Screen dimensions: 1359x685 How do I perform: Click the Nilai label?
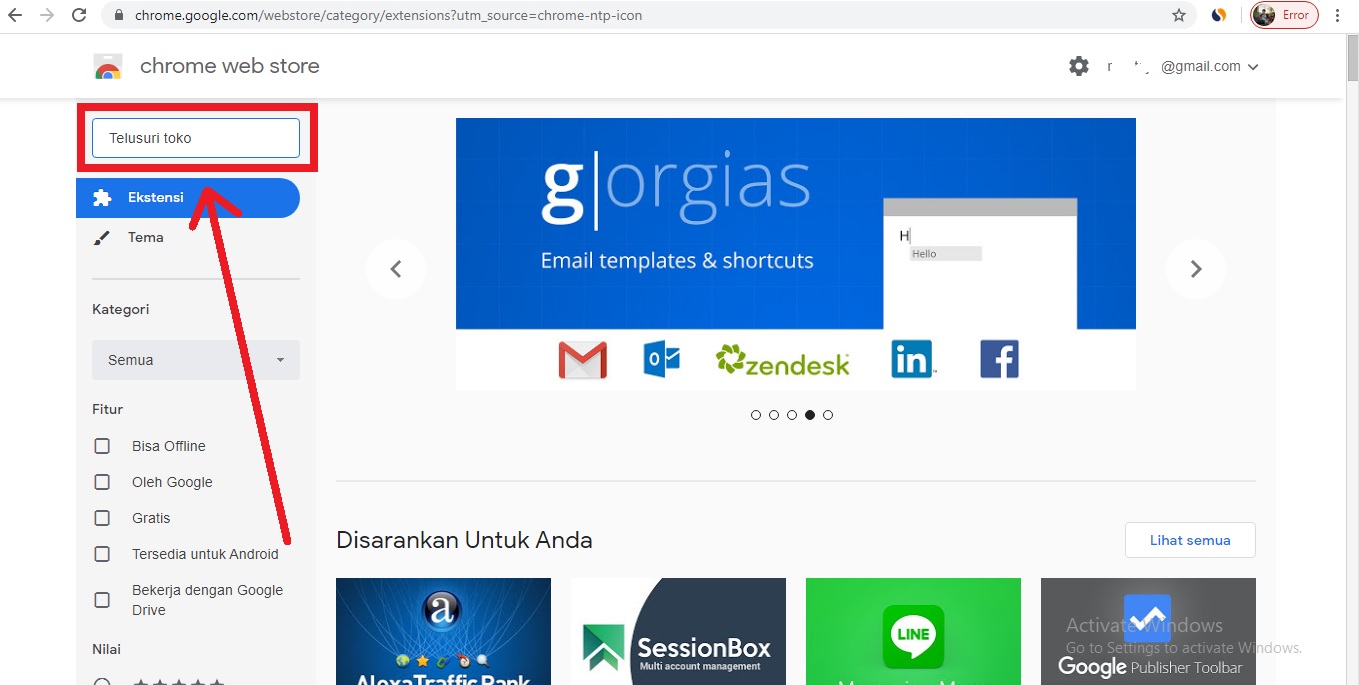pos(106,649)
